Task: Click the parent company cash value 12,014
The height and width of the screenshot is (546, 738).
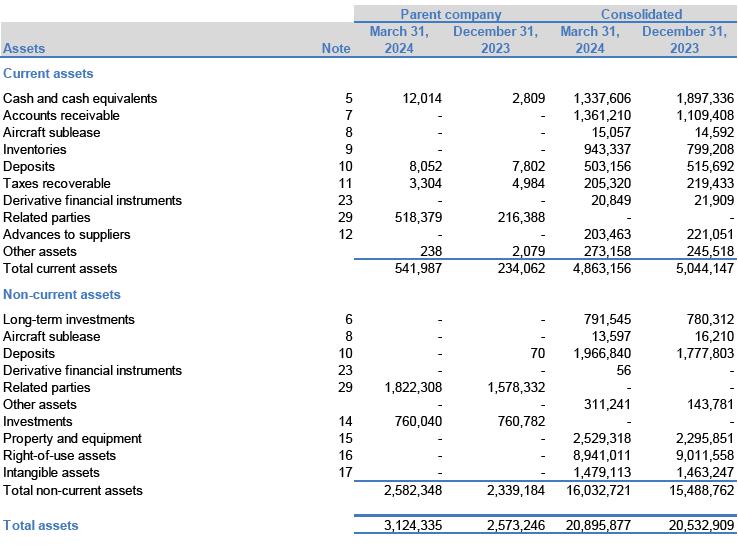Action: [421, 99]
